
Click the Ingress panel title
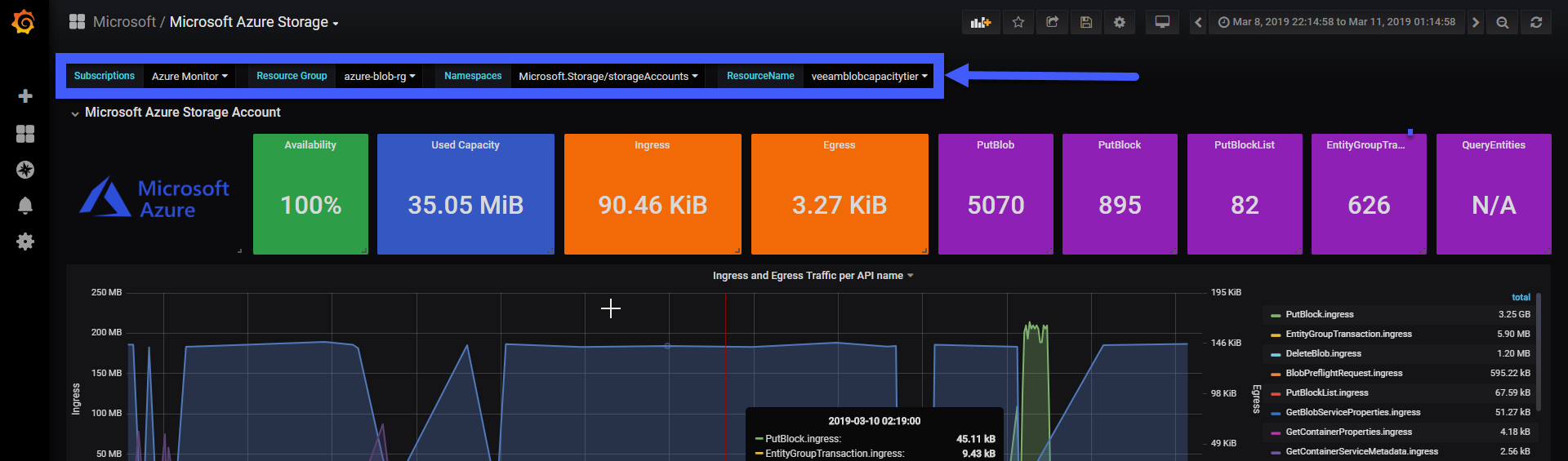coord(652,145)
